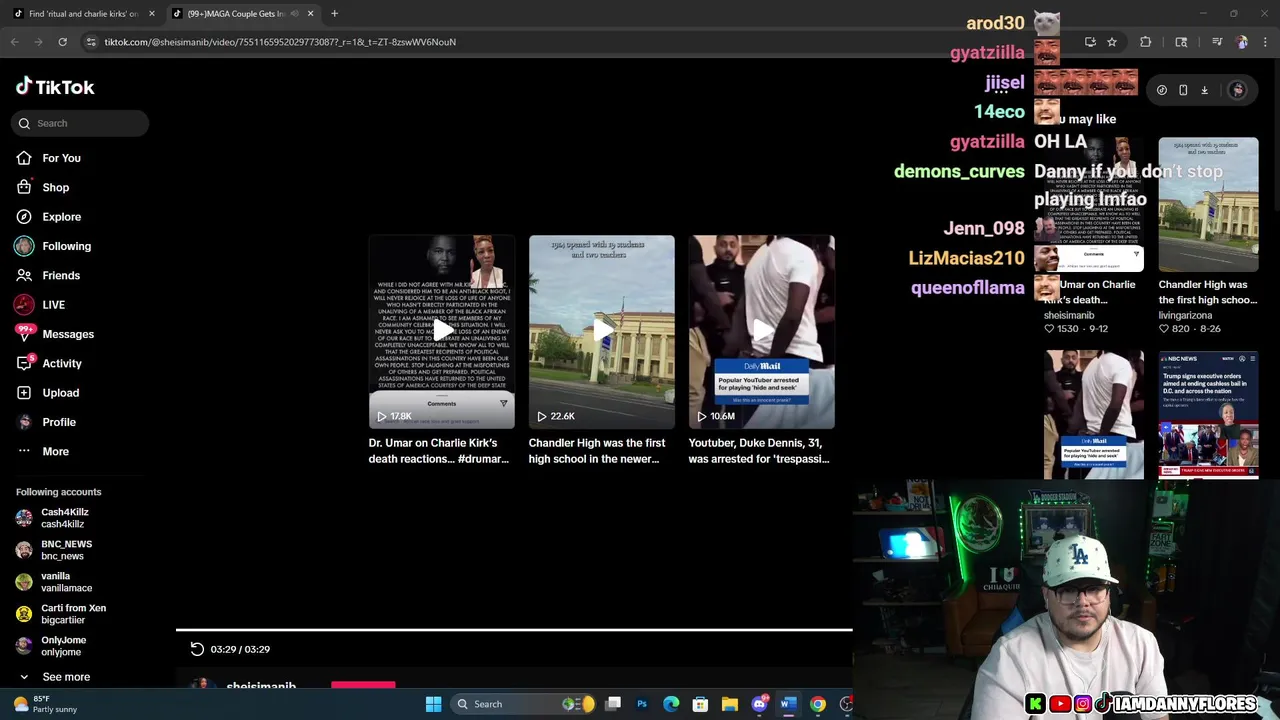Viewport: 1280px width, 720px height.
Task: Click the video progress bar
Action: (x=514, y=630)
